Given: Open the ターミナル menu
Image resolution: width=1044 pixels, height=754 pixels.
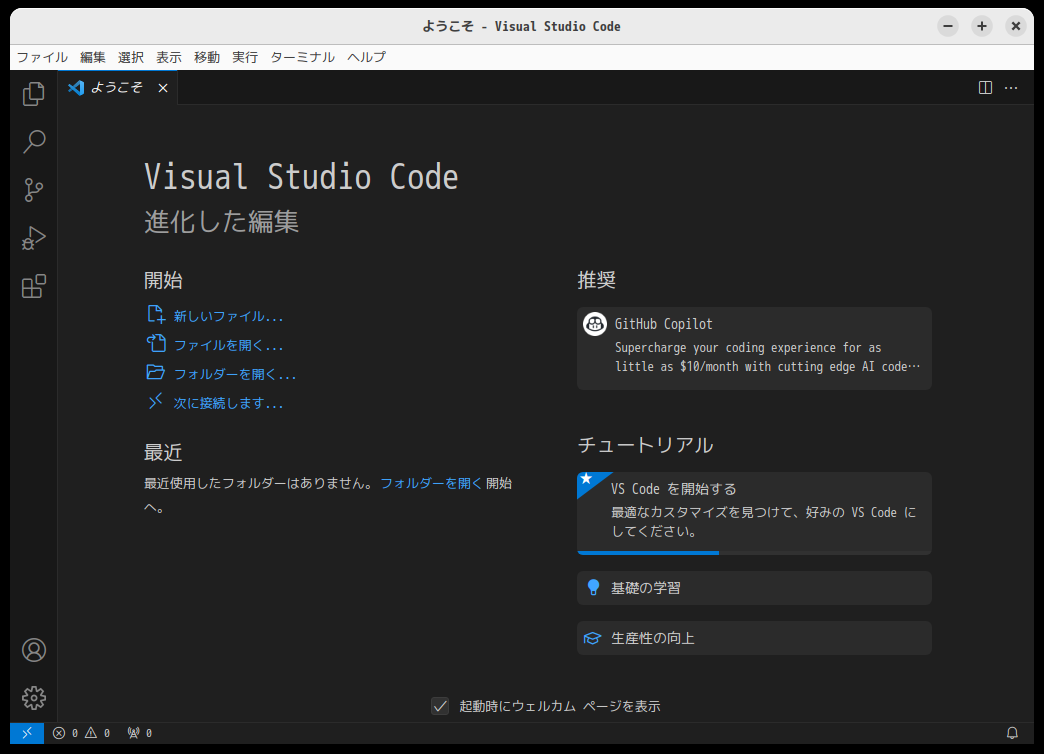Looking at the screenshot, I should pos(302,57).
